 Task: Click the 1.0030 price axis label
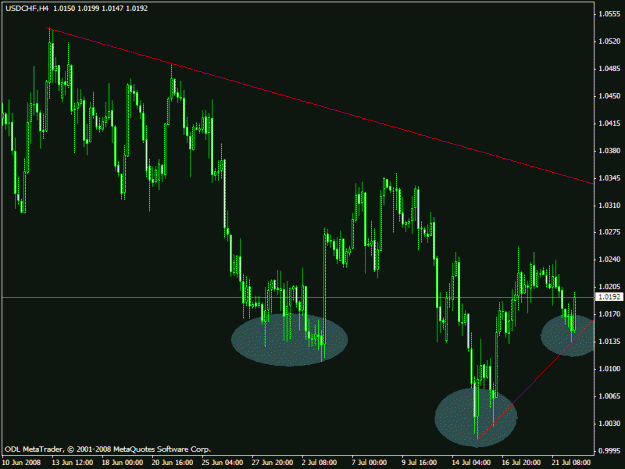coord(610,424)
